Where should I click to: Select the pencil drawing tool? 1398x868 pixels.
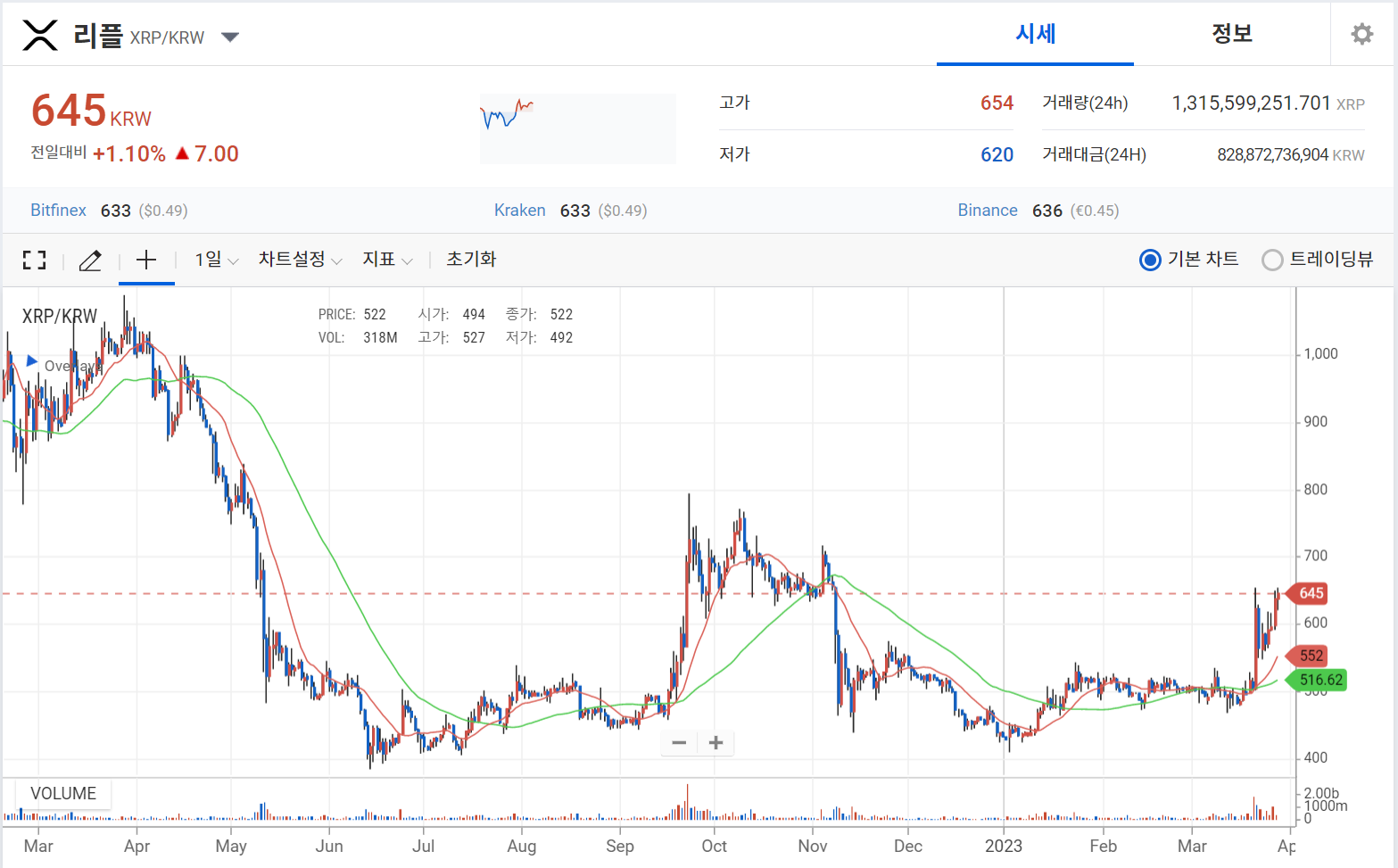tap(90, 260)
